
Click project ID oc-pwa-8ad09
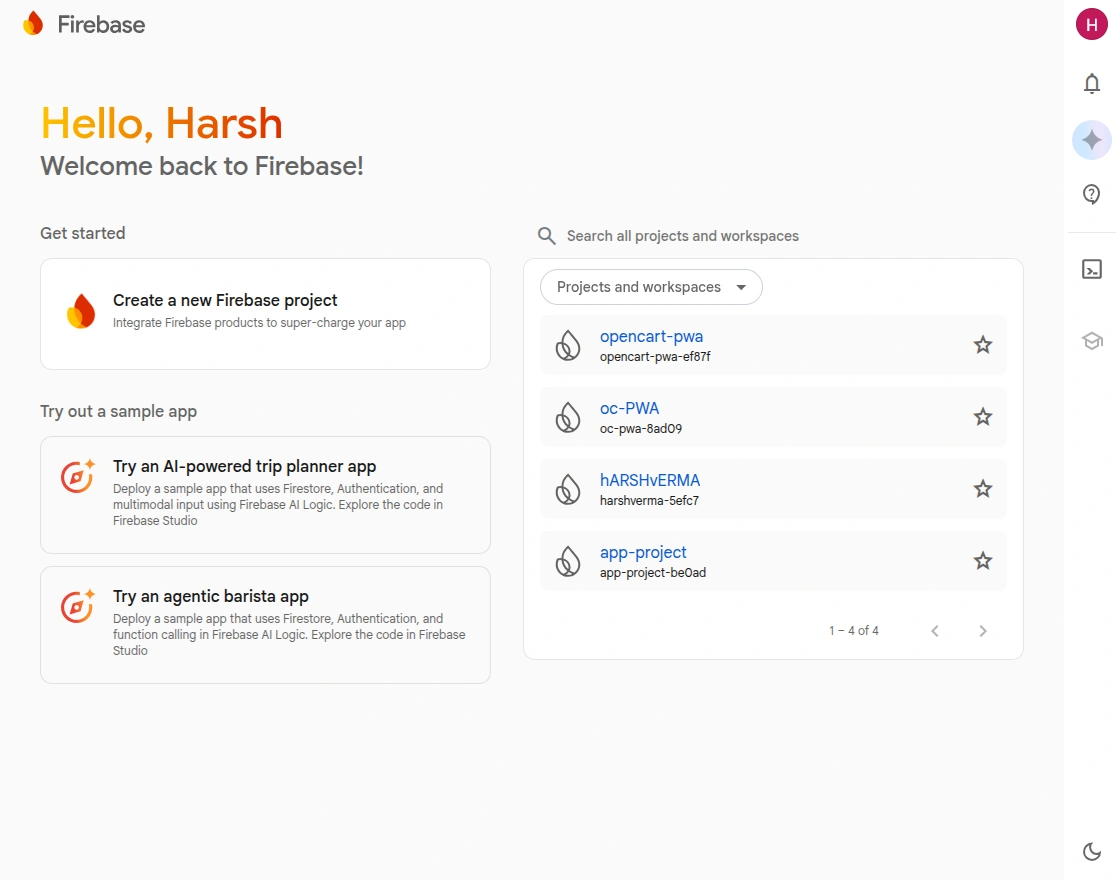click(641, 429)
